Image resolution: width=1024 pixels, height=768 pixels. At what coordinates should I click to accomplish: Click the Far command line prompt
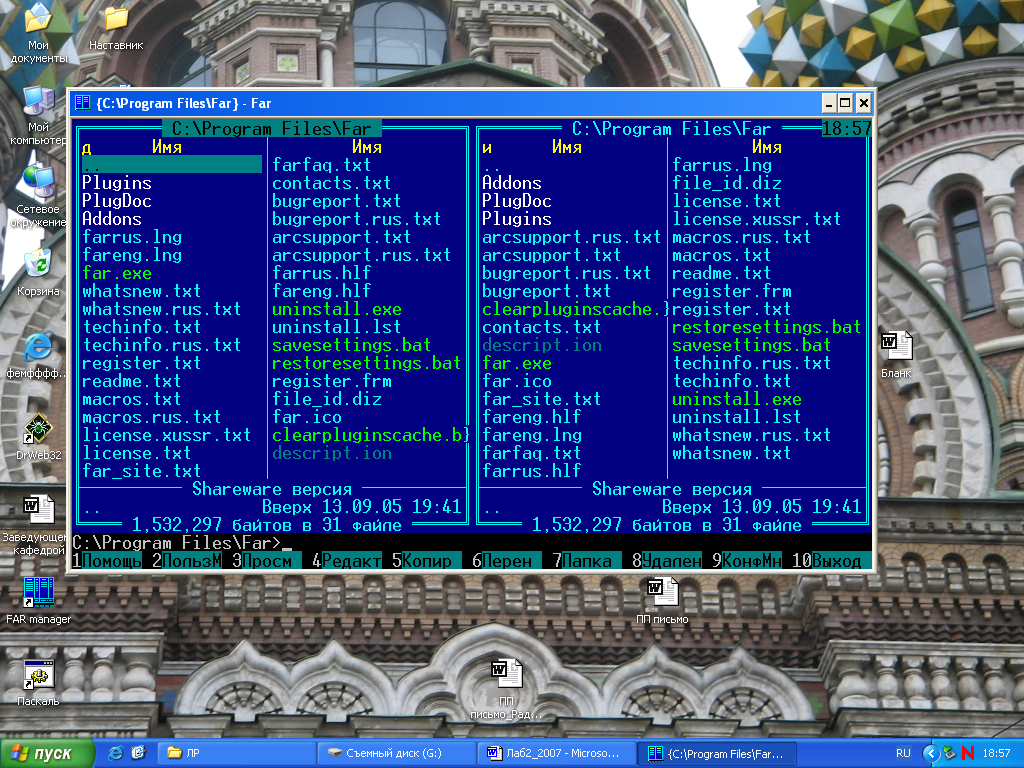472,543
